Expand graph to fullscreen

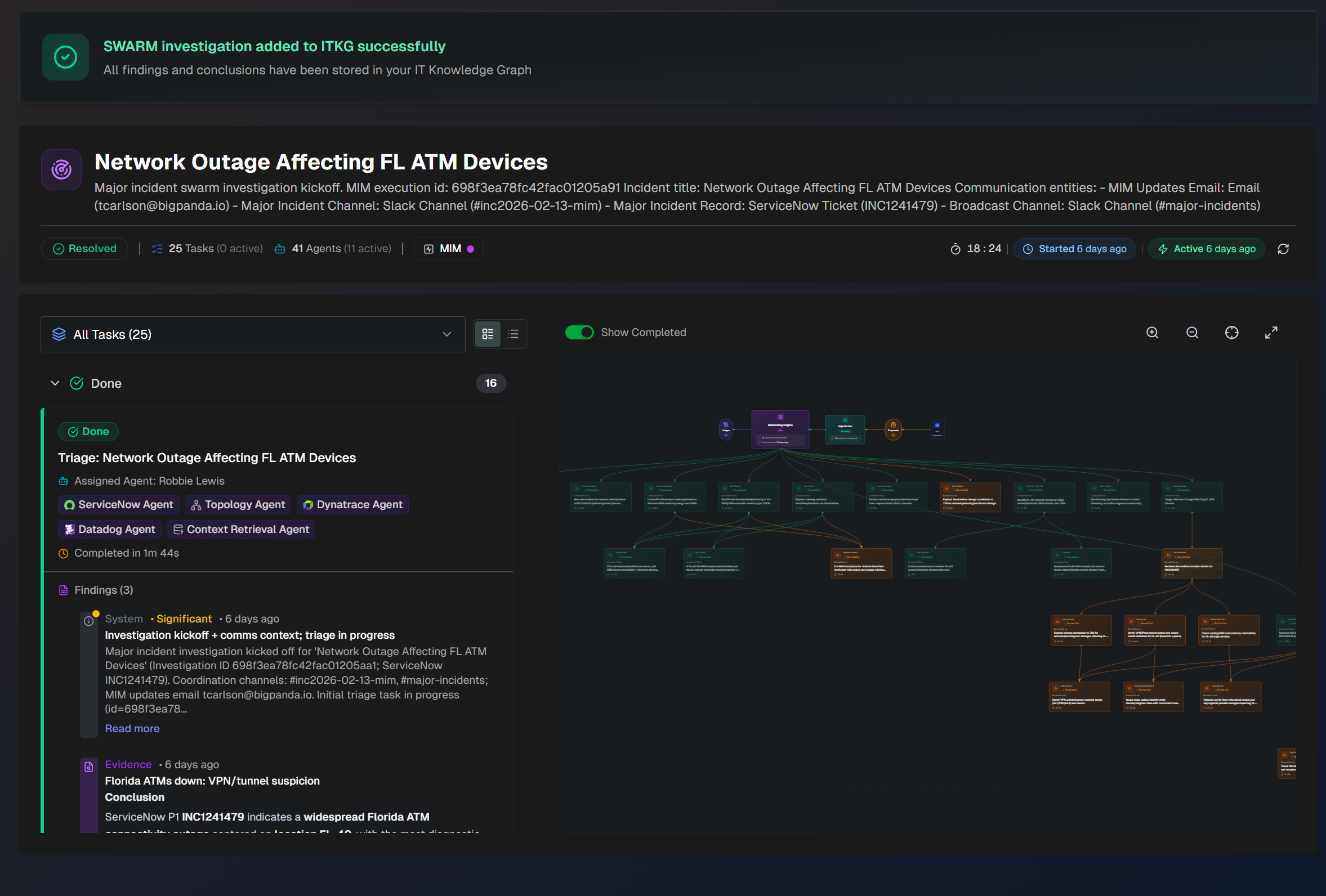pyautogui.click(x=1271, y=333)
